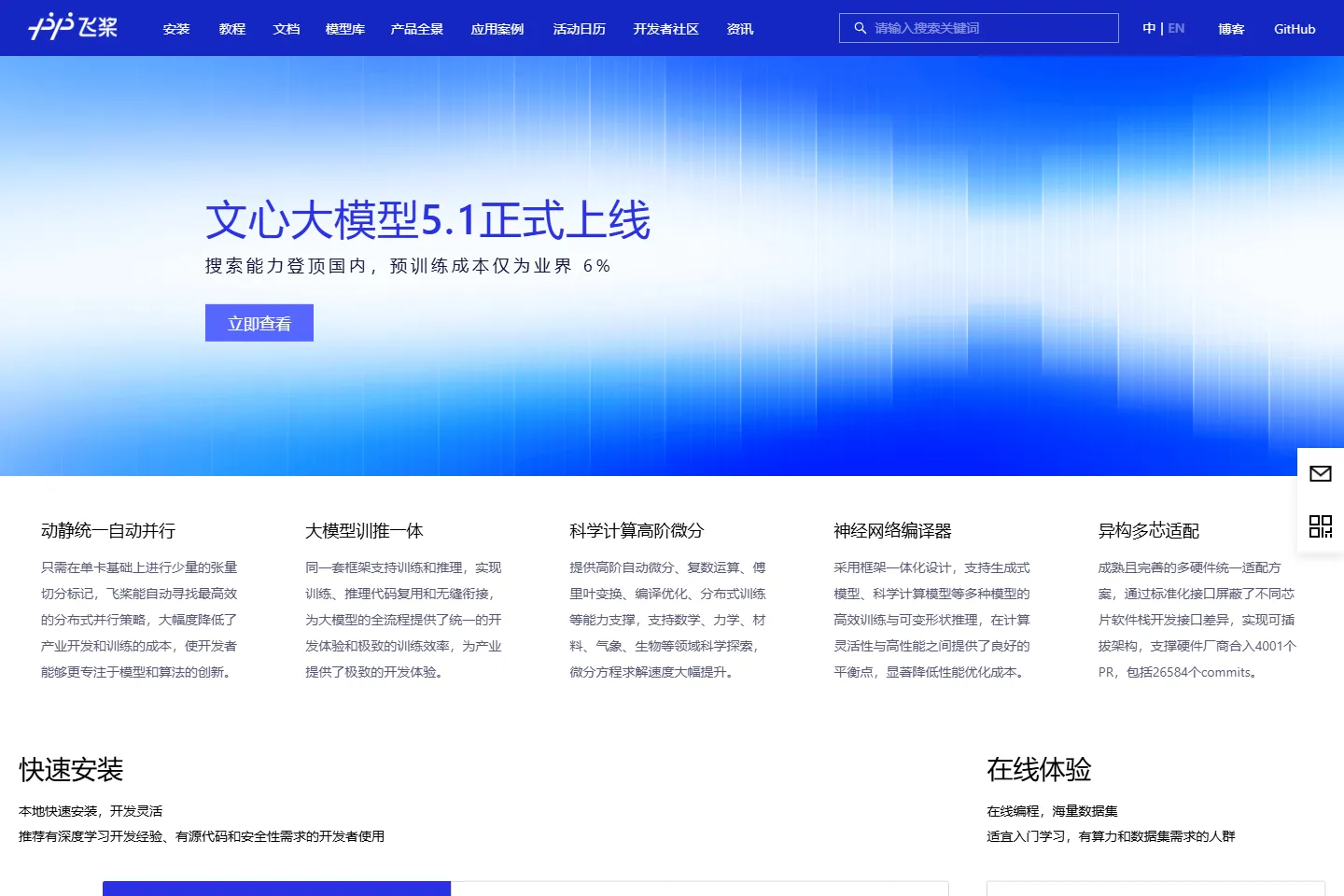Focus the 请输入搜索关键词 search field
1344x896 pixels.
tap(979, 28)
